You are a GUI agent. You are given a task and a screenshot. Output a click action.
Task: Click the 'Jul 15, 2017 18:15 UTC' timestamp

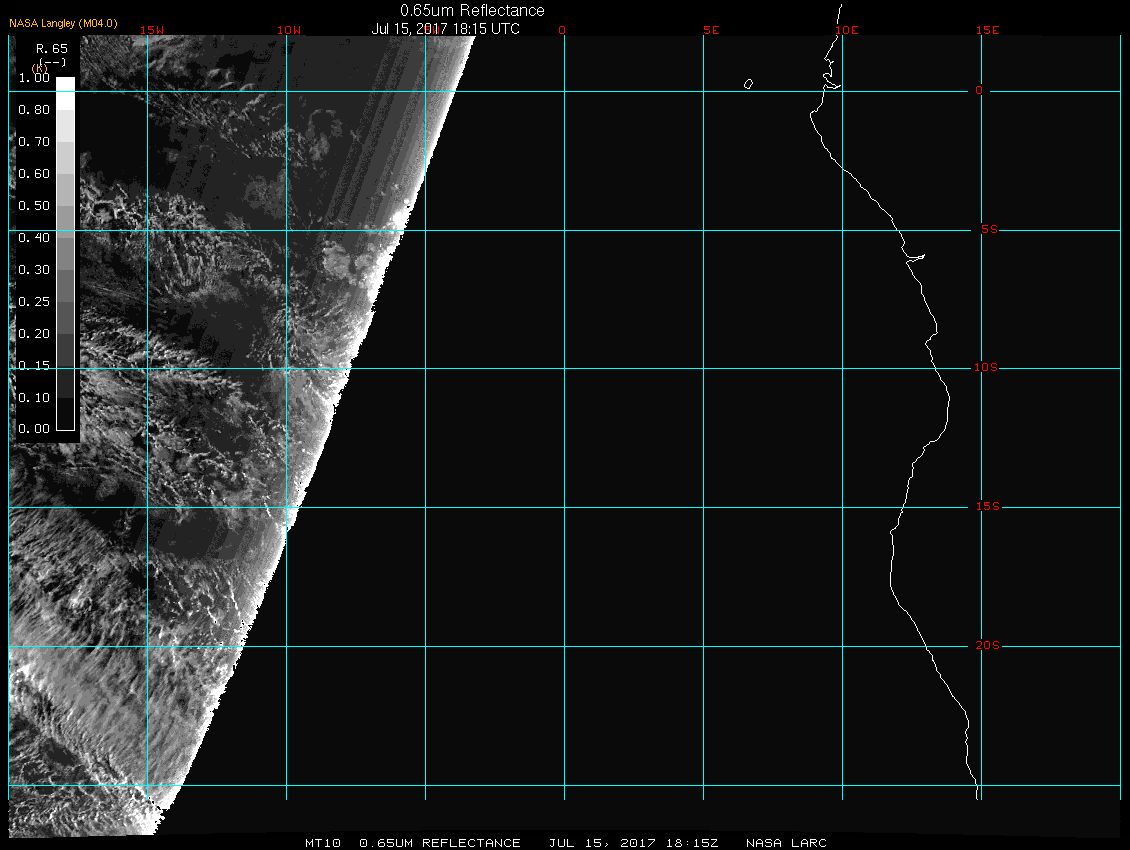point(445,29)
